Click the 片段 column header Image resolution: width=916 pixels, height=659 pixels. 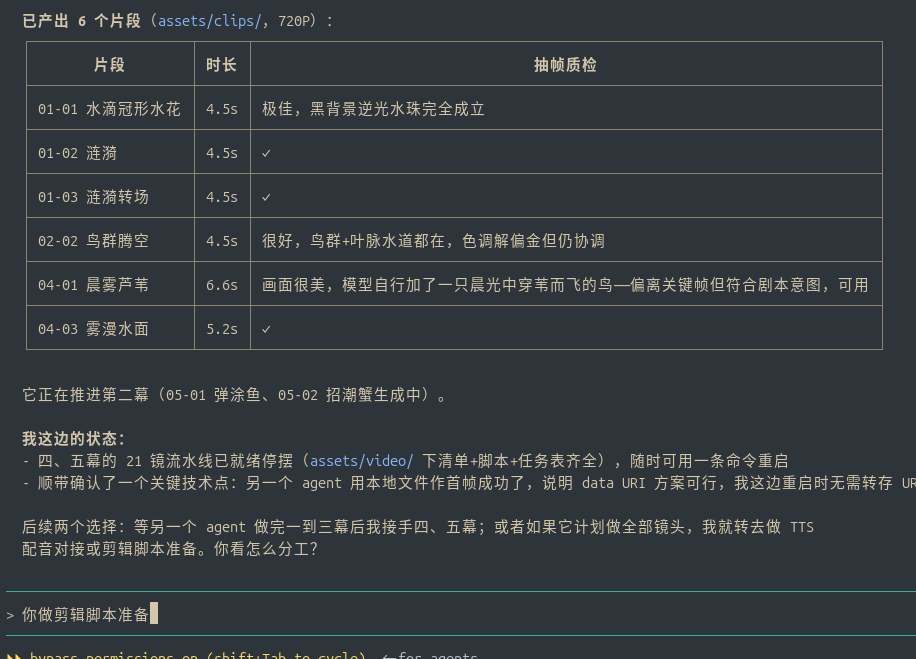(110, 64)
